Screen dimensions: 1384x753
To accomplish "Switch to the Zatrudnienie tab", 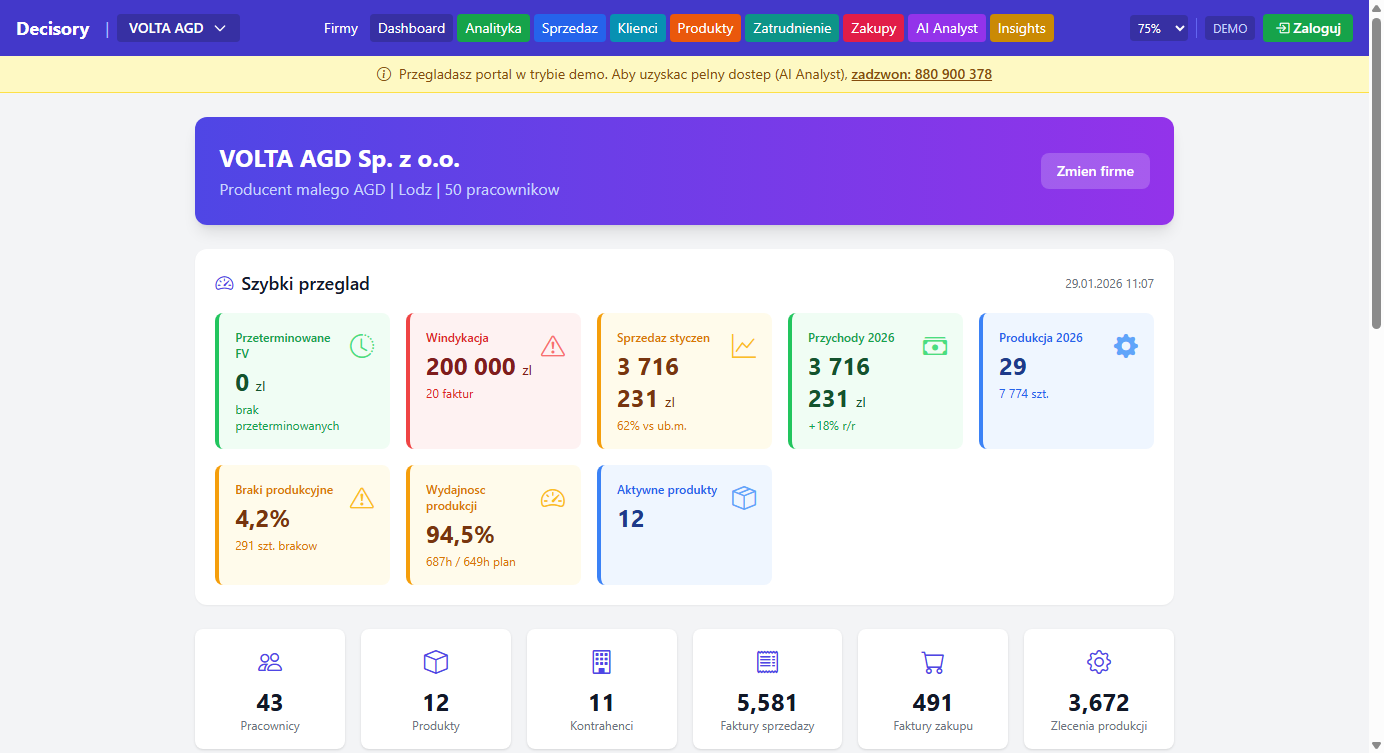I will click(792, 28).
